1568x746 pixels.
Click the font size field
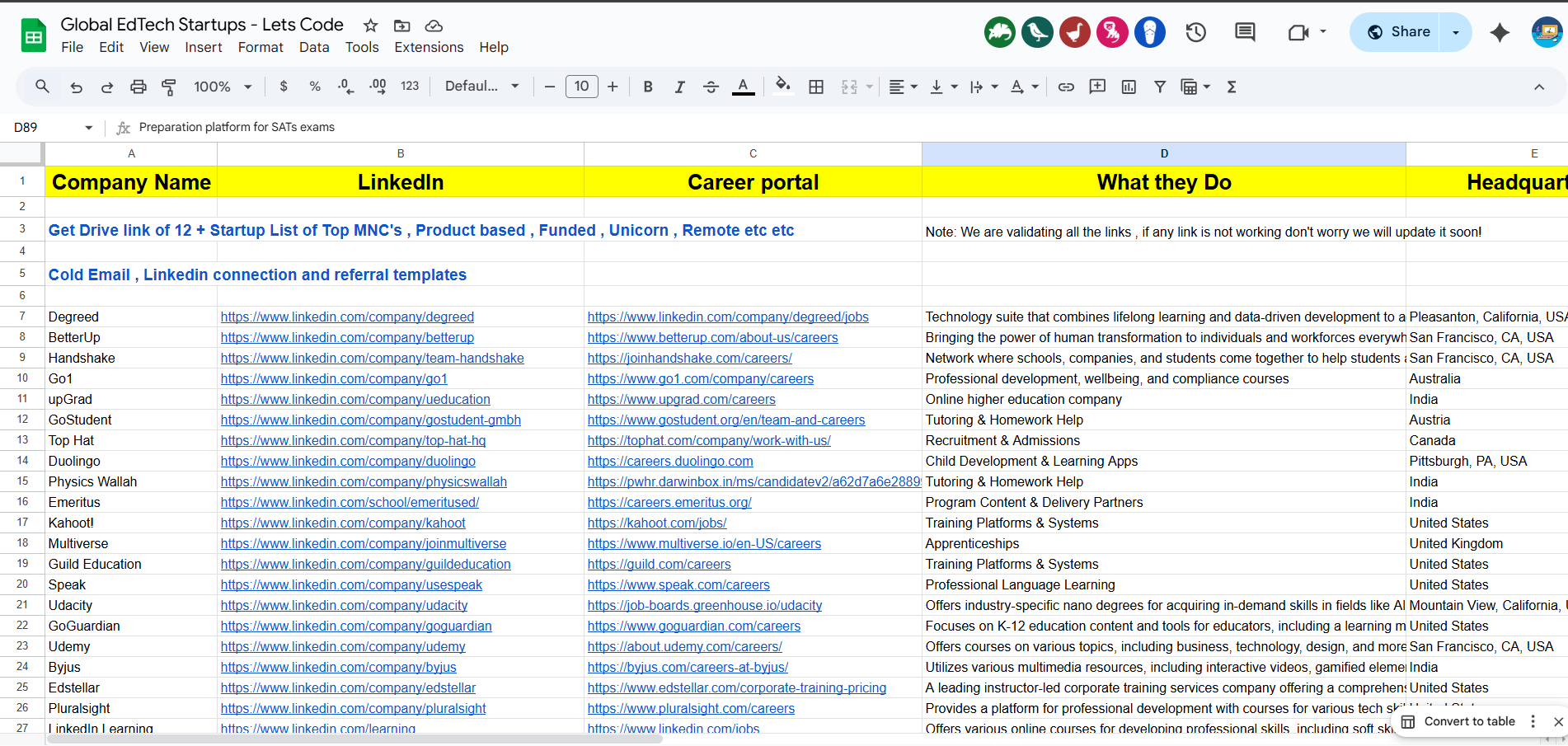pos(581,87)
